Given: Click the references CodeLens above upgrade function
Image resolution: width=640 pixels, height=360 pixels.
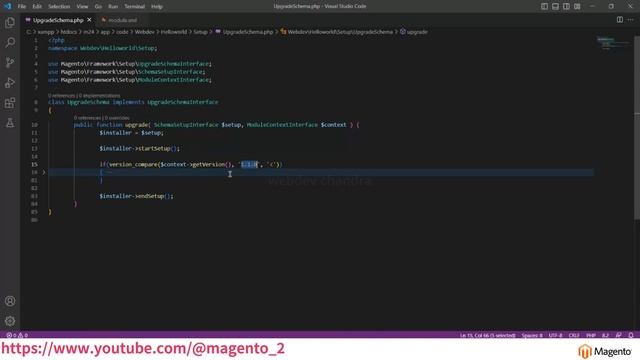Looking at the screenshot, I should [x=102, y=118].
